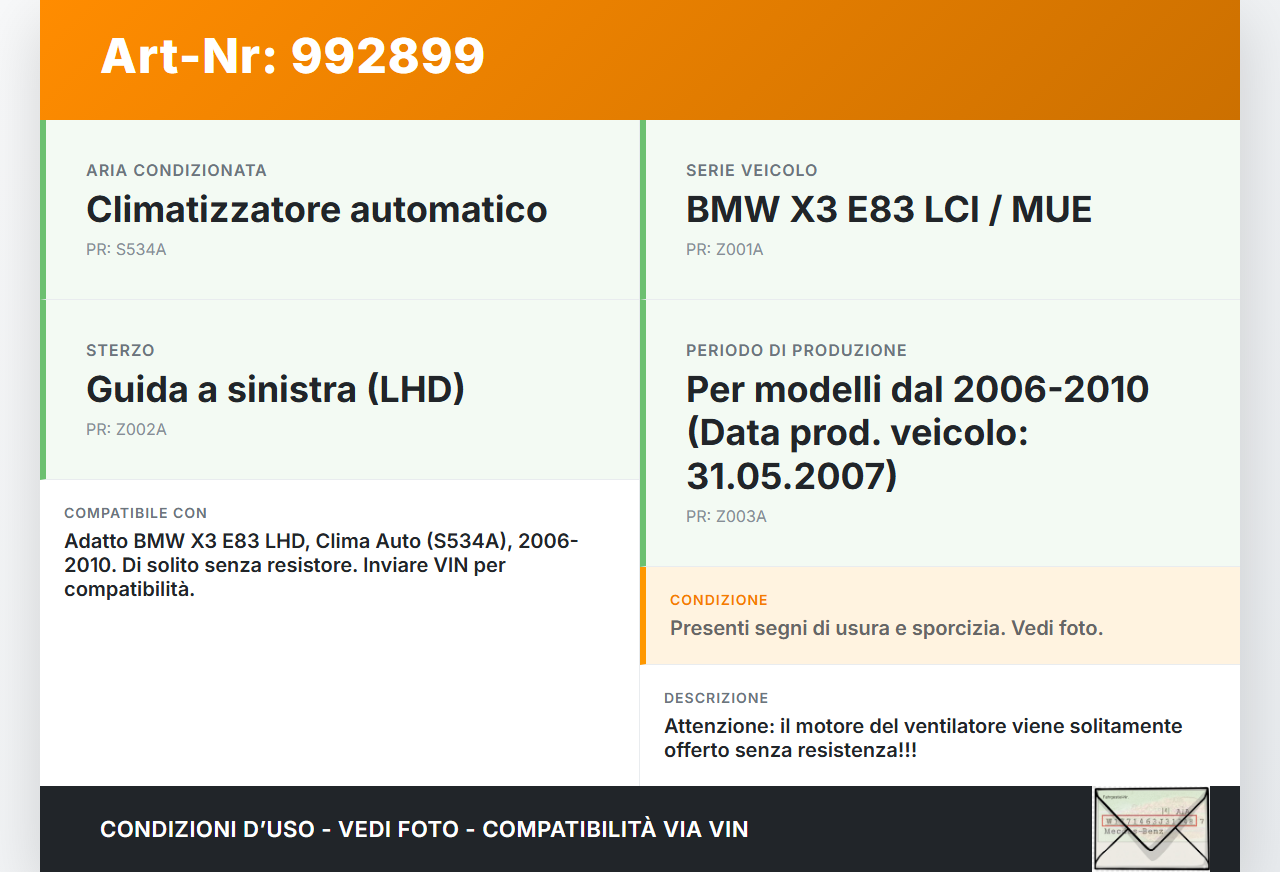Viewport: 1280px width, 872px height.
Task: Select 'Presenti segni di usura e sporcizia' text
Action: pos(886,629)
